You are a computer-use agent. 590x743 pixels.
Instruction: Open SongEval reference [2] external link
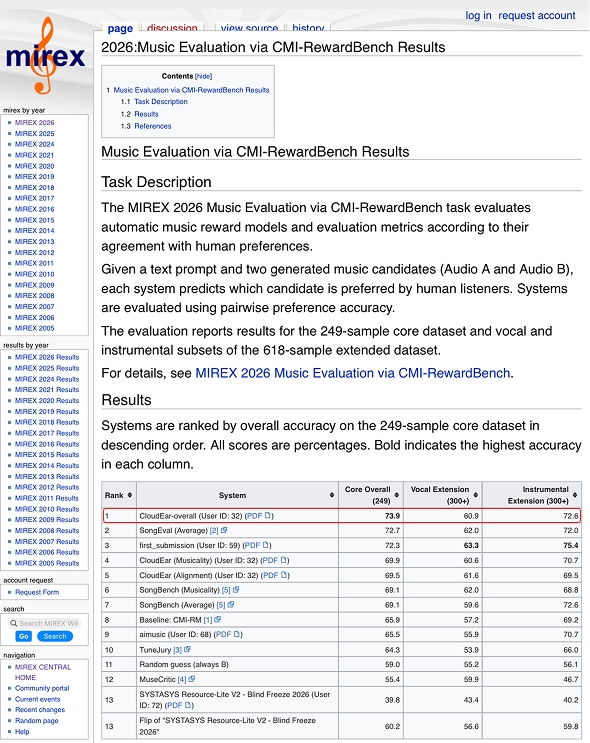tap(218, 530)
